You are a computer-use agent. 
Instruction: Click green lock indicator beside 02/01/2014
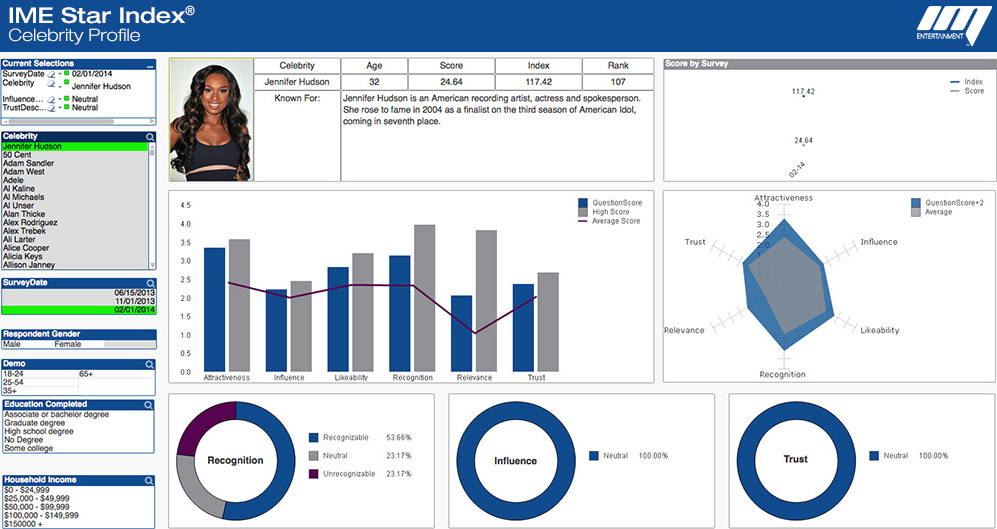[x=66, y=73]
